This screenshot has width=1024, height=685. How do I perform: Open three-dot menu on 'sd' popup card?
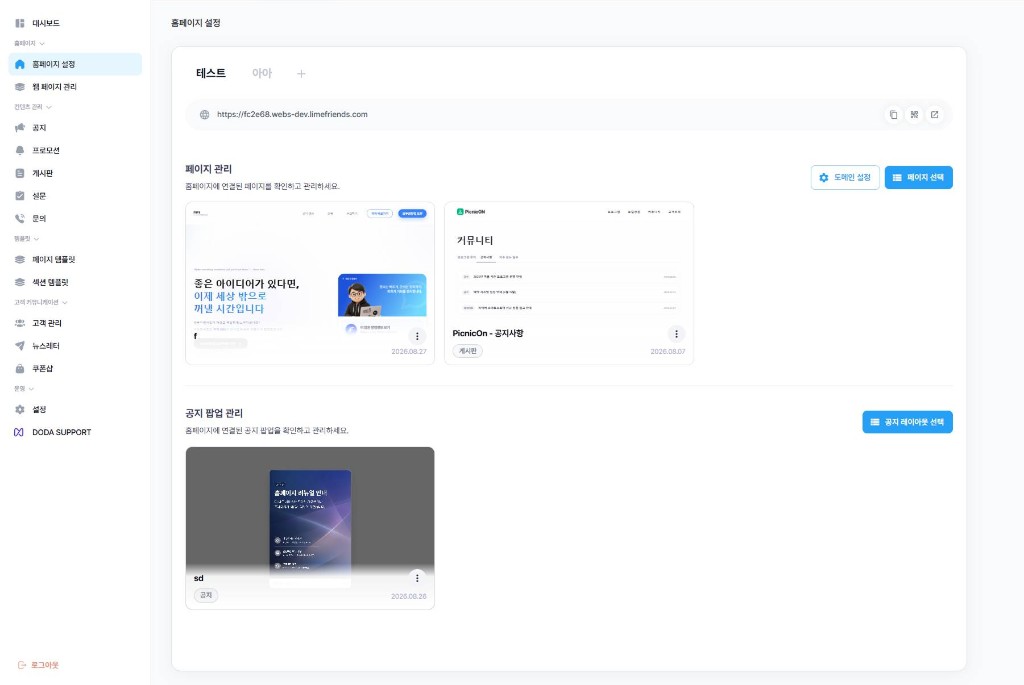tap(417, 578)
